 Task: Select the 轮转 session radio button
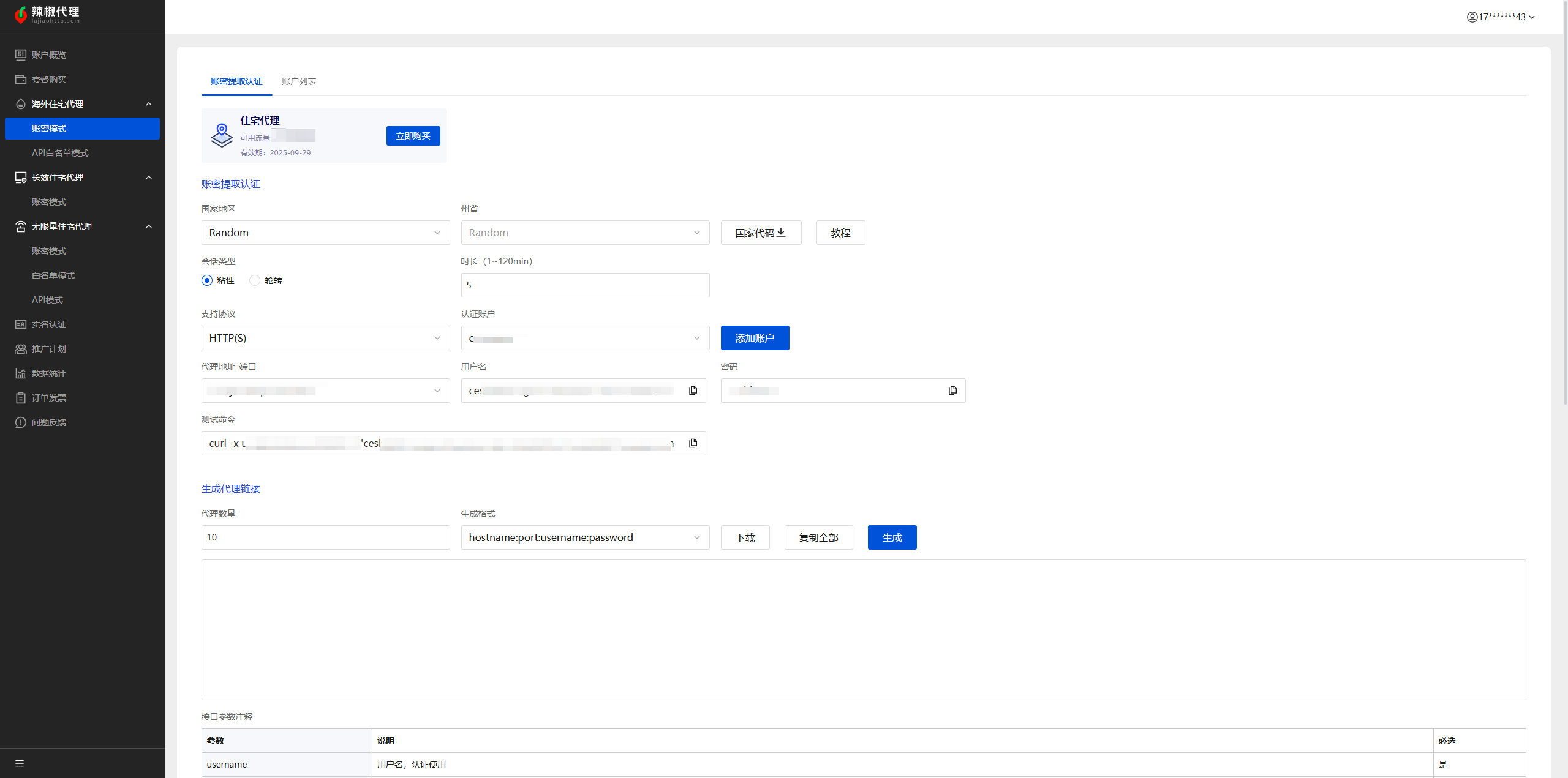click(255, 280)
